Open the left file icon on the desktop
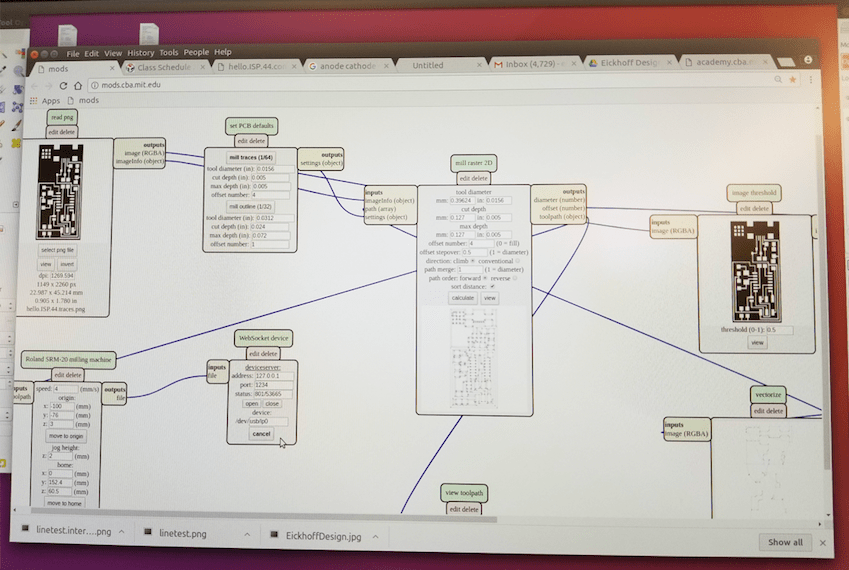Screen dimensions: 849x570 tap(68, 34)
